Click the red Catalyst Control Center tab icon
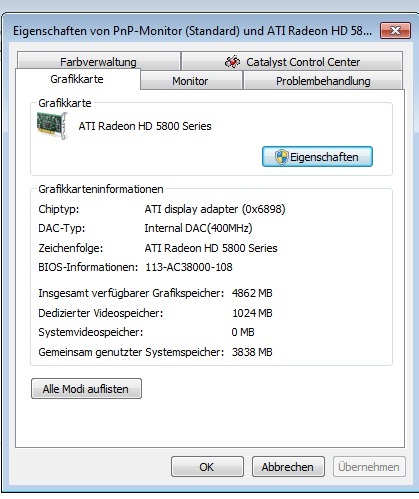 click(232, 62)
